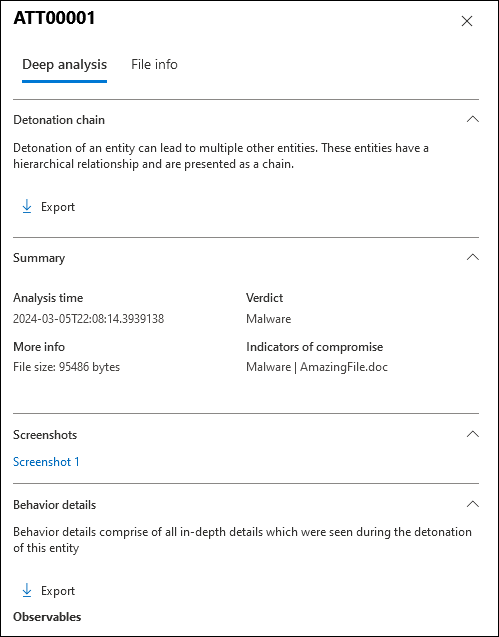Image resolution: width=499 pixels, height=637 pixels.
Task: Close the ATT00001 flyout panel
Action: (467, 21)
